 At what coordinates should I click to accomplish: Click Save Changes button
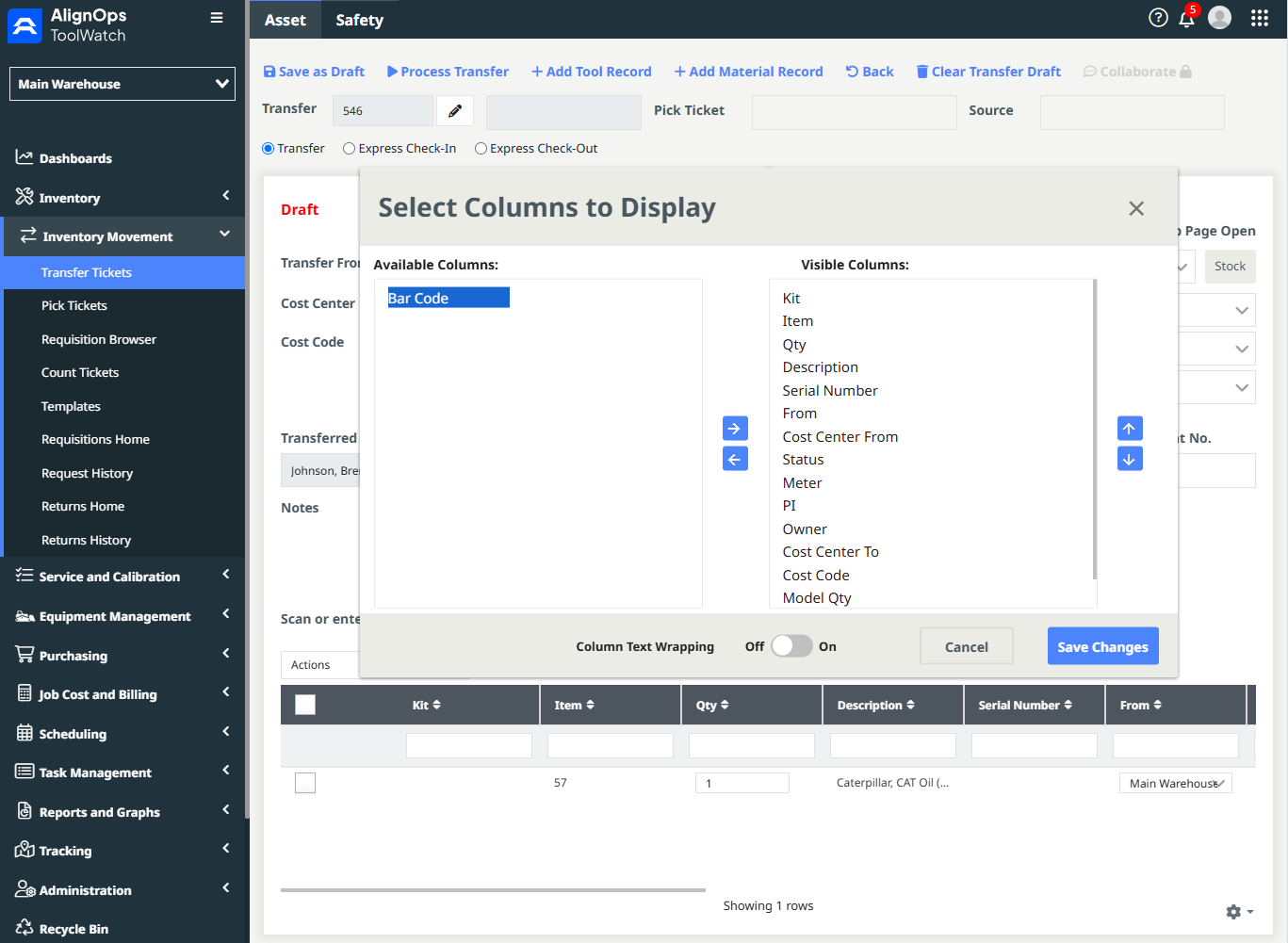[1103, 646]
